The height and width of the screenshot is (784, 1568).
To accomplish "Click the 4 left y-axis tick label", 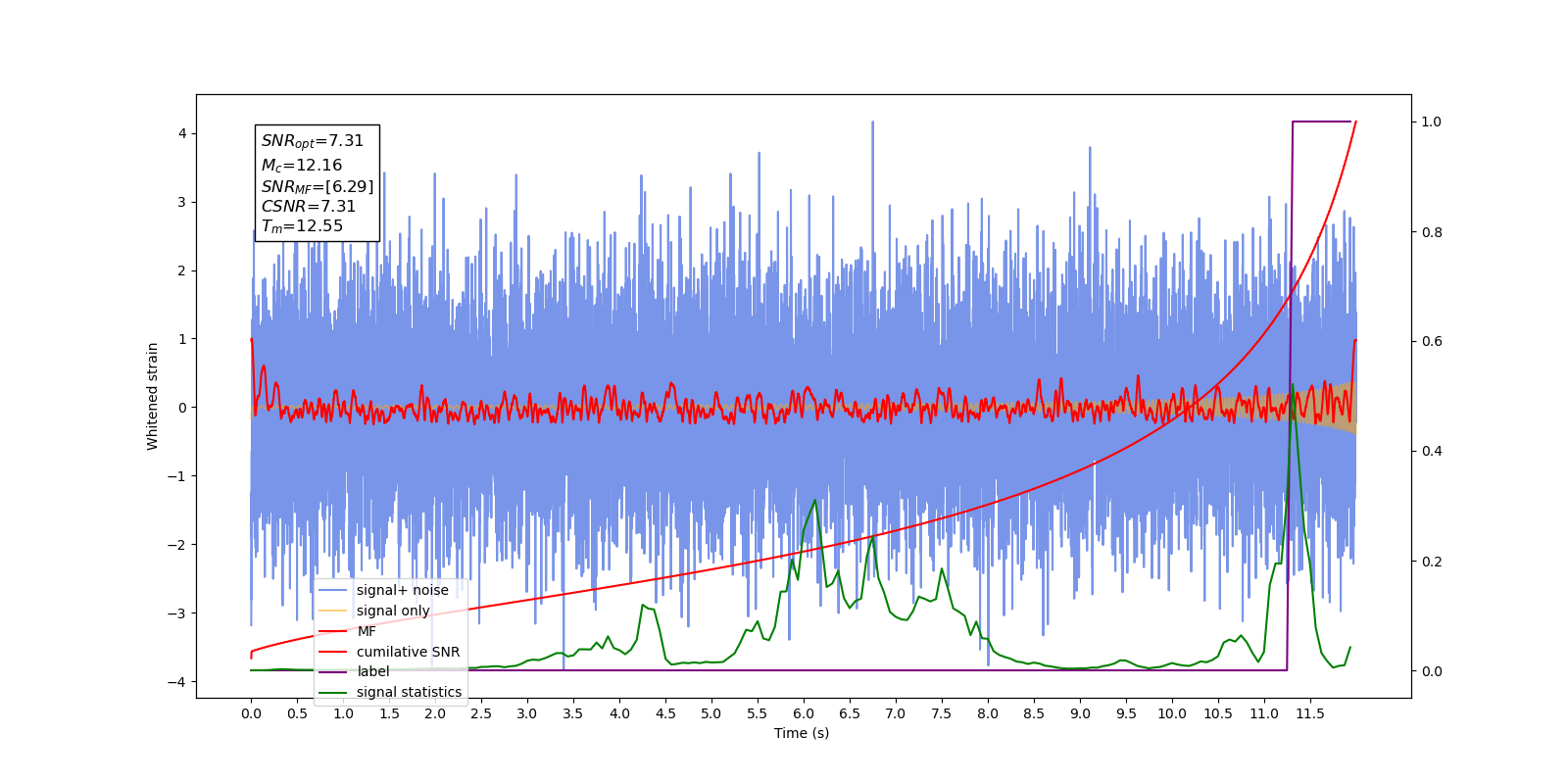I will point(182,133).
